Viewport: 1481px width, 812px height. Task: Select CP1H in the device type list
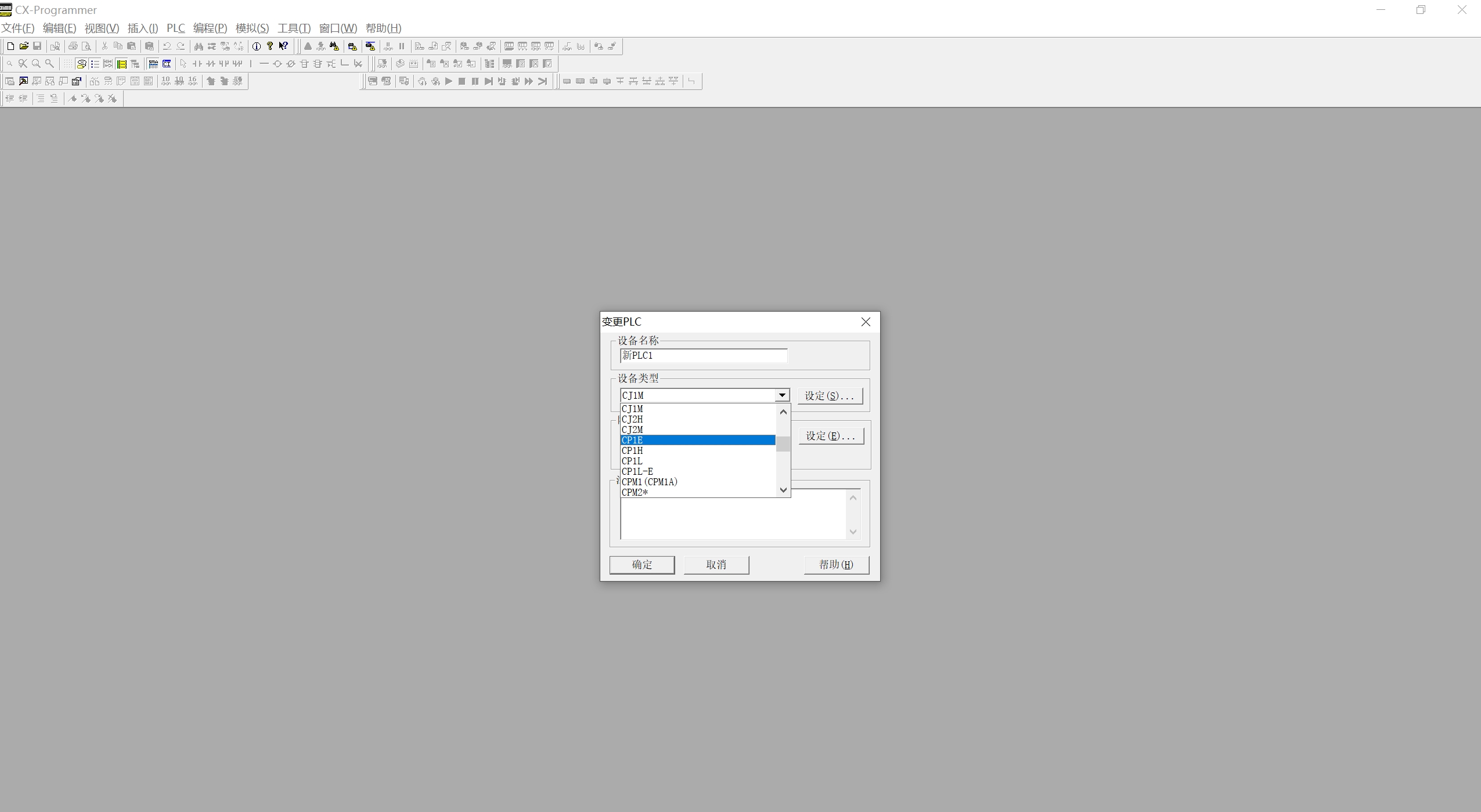click(697, 451)
